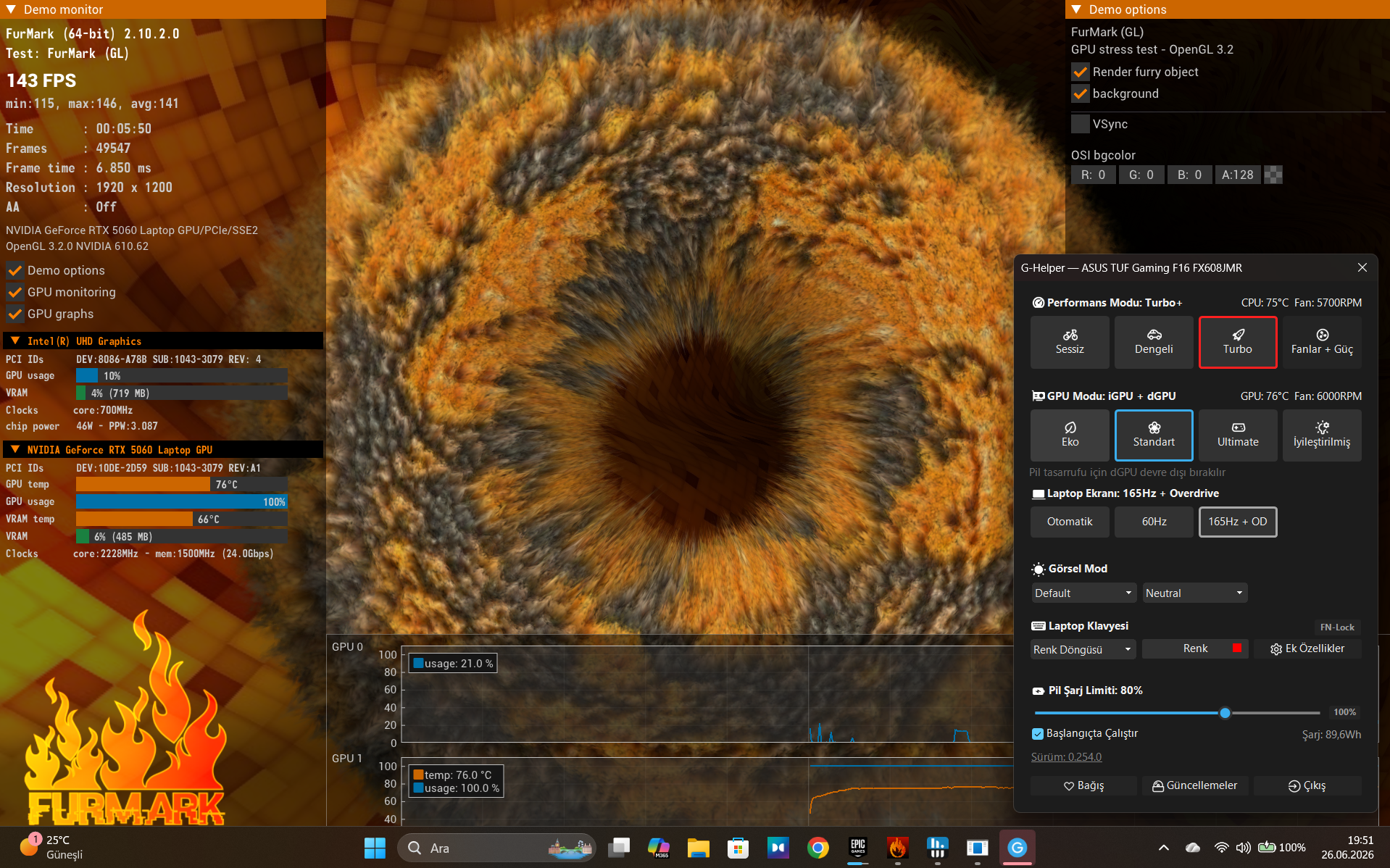Screen dimensions: 1390x868
Task: Open Task View from the taskbar
Action: 619,848
